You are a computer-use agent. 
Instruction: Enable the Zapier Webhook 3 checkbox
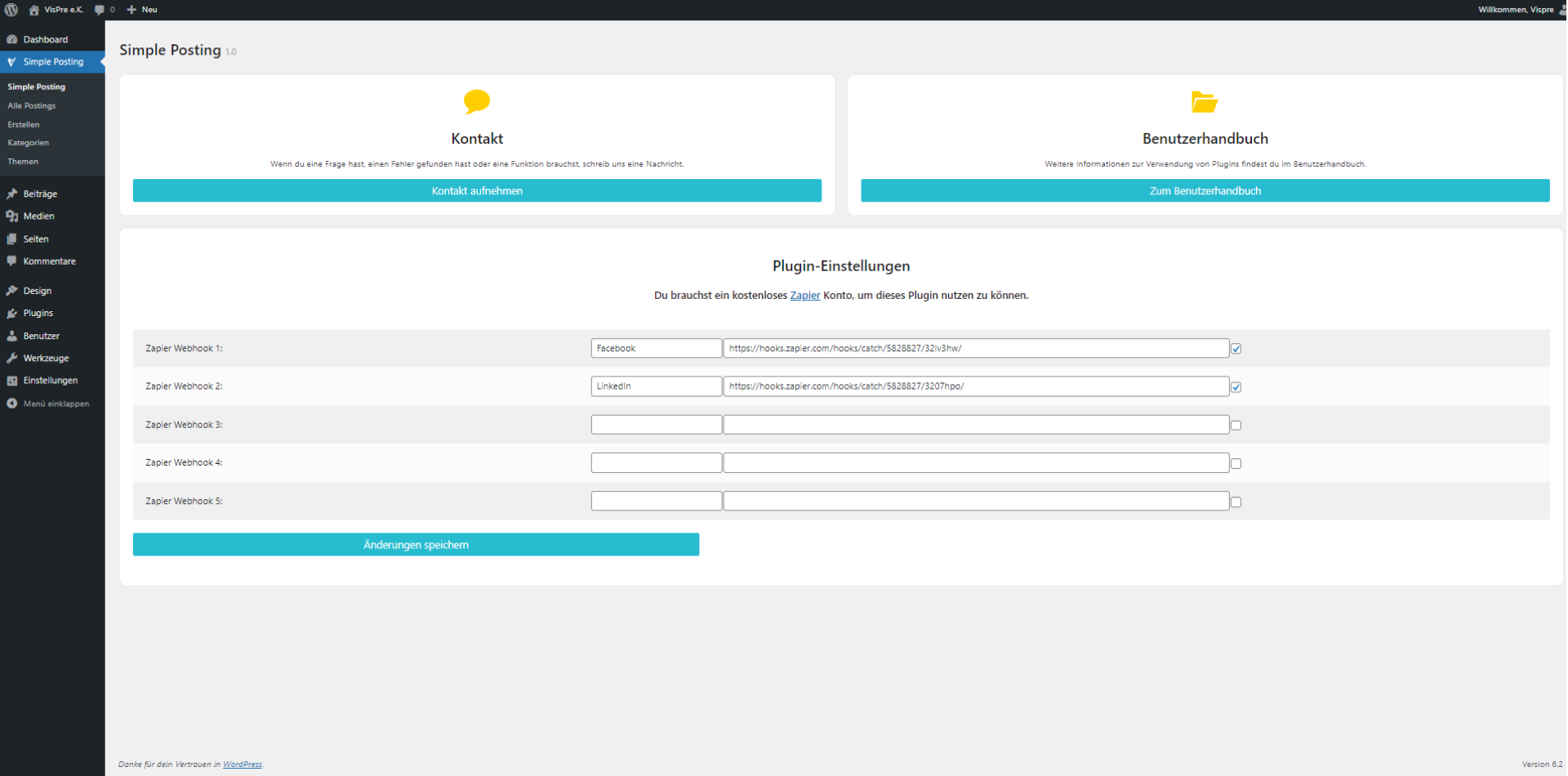click(1236, 426)
